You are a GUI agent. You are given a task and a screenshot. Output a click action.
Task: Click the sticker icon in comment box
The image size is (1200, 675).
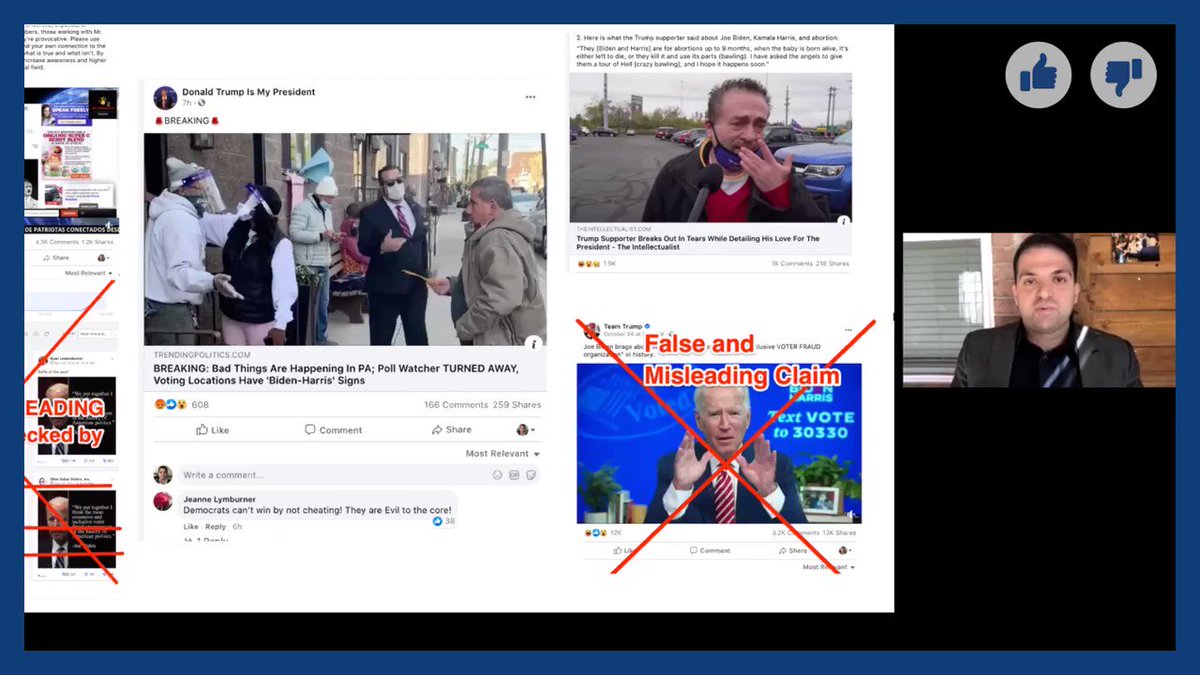point(531,475)
